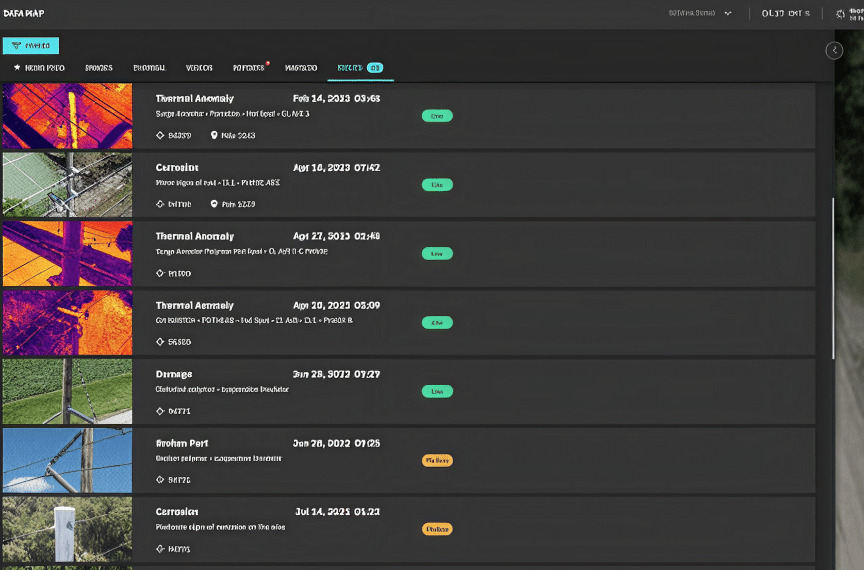
Task: Switch to the sixth tab, before the active one
Action: [x=301, y=68]
